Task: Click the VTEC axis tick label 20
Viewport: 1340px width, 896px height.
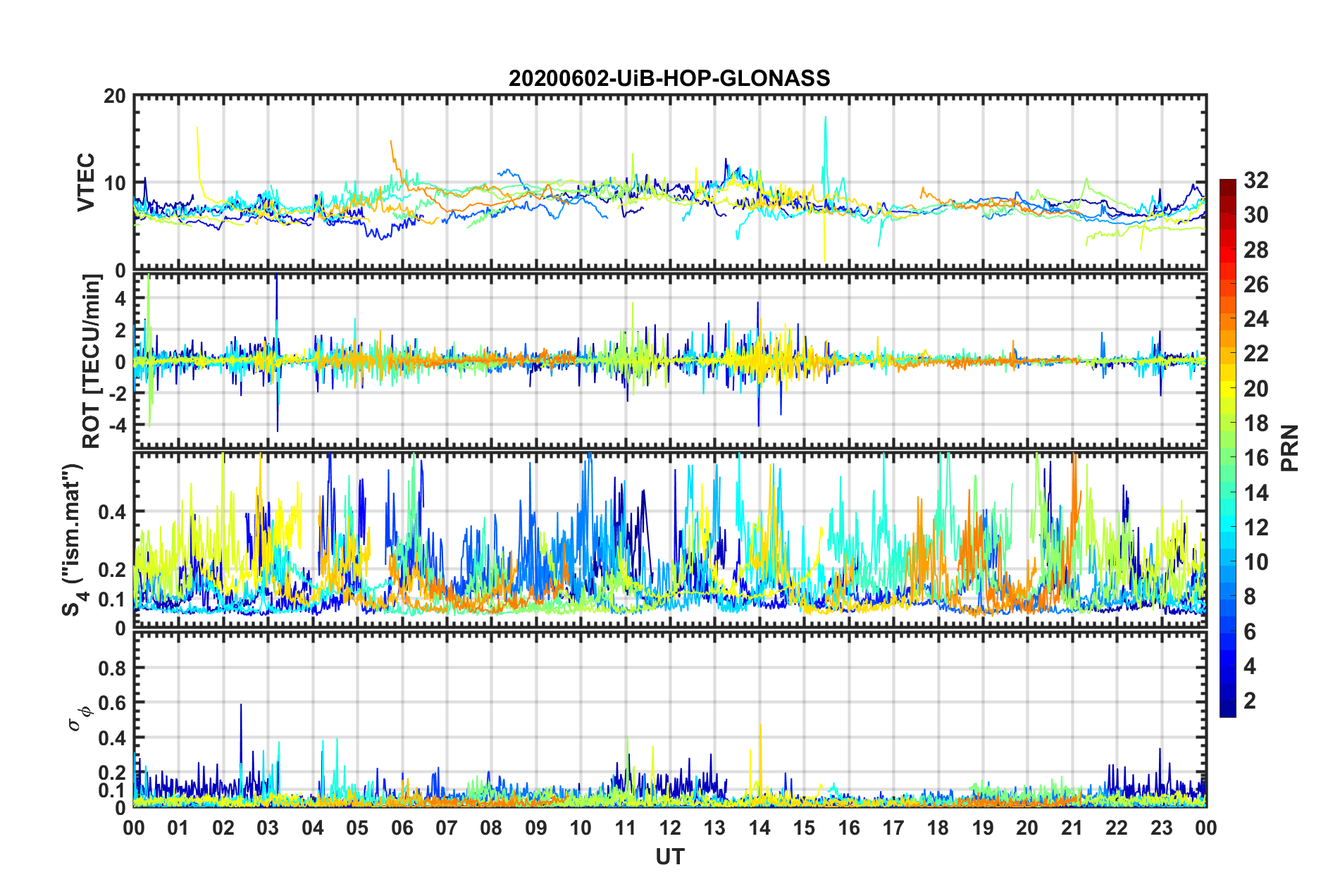Action: pos(115,97)
